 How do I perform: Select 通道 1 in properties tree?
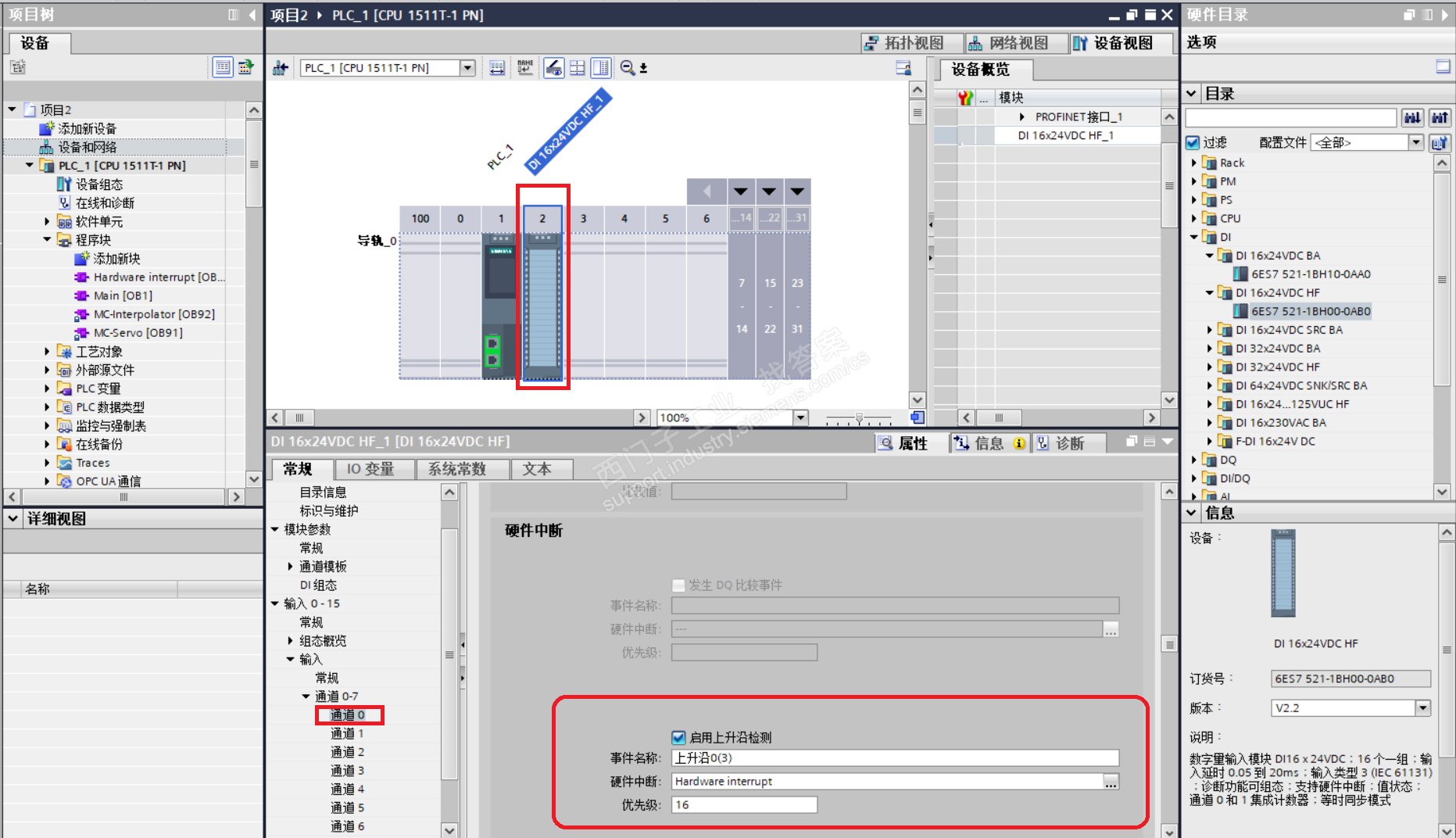tap(347, 733)
